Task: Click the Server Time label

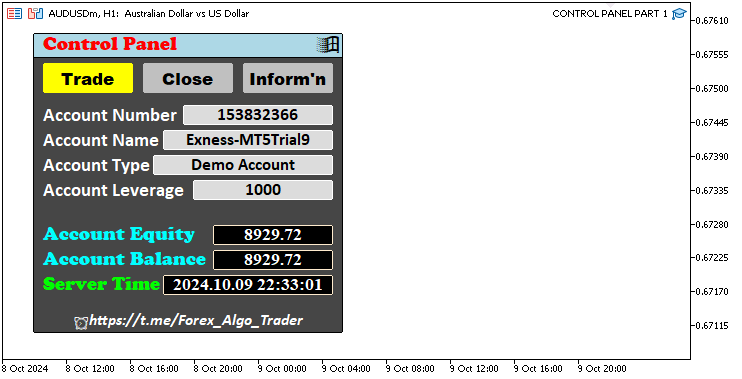Action: tap(101, 284)
